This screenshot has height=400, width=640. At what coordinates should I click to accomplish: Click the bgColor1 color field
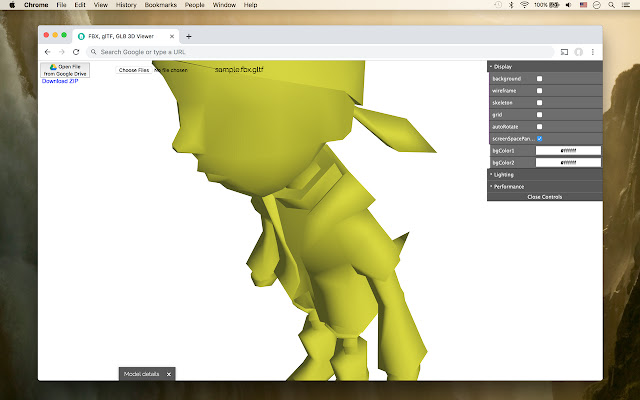pyautogui.click(x=568, y=151)
